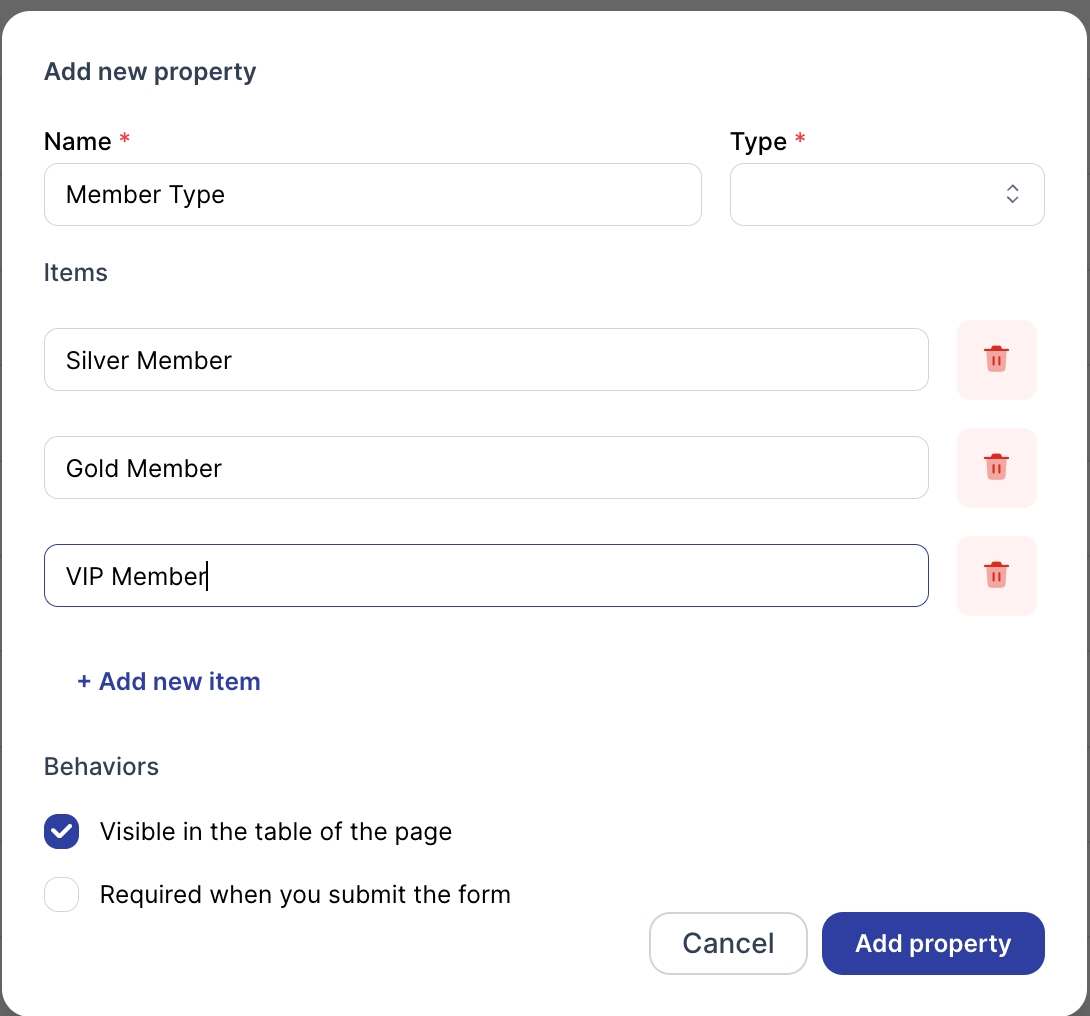Click the Add new property heading
The height and width of the screenshot is (1016, 1090).
150,72
